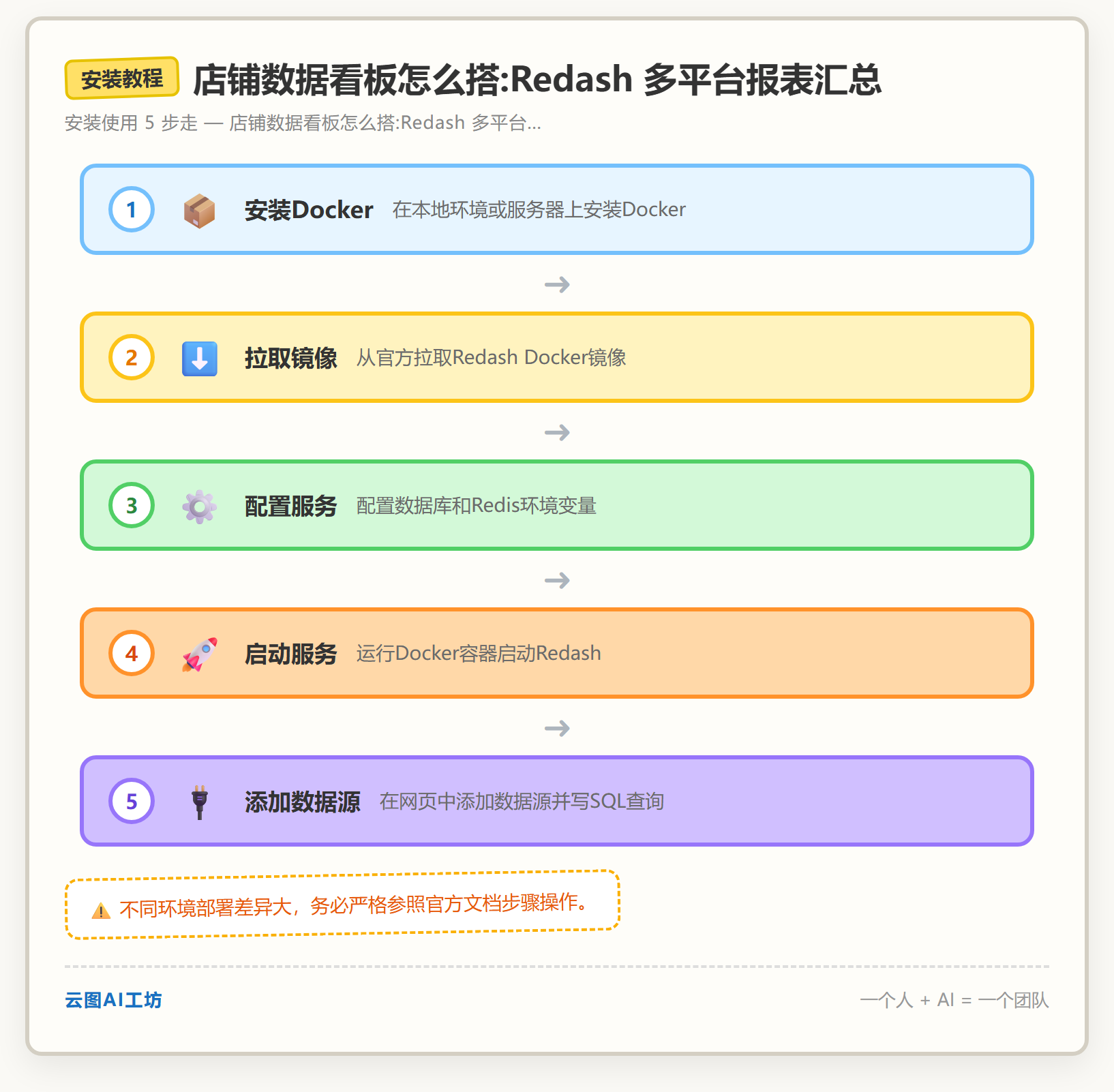
Task: Click the step number 2 circle
Action: coord(132,357)
